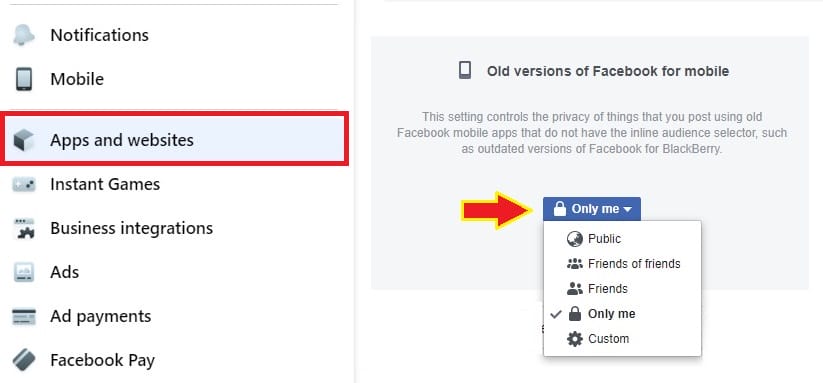Click the lock icon on blue button

point(560,209)
